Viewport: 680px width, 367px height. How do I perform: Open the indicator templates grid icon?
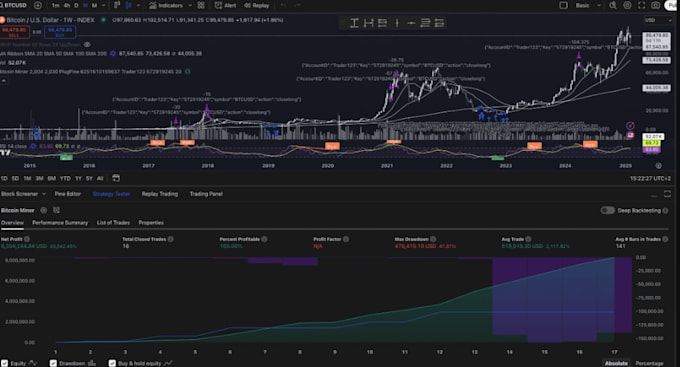(x=201, y=5)
